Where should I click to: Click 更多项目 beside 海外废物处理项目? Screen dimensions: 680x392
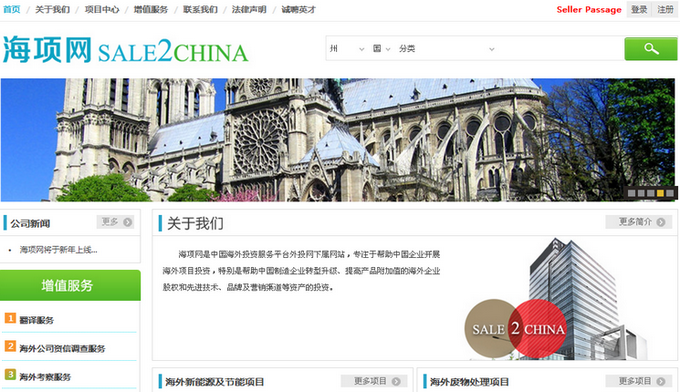click(x=639, y=381)
